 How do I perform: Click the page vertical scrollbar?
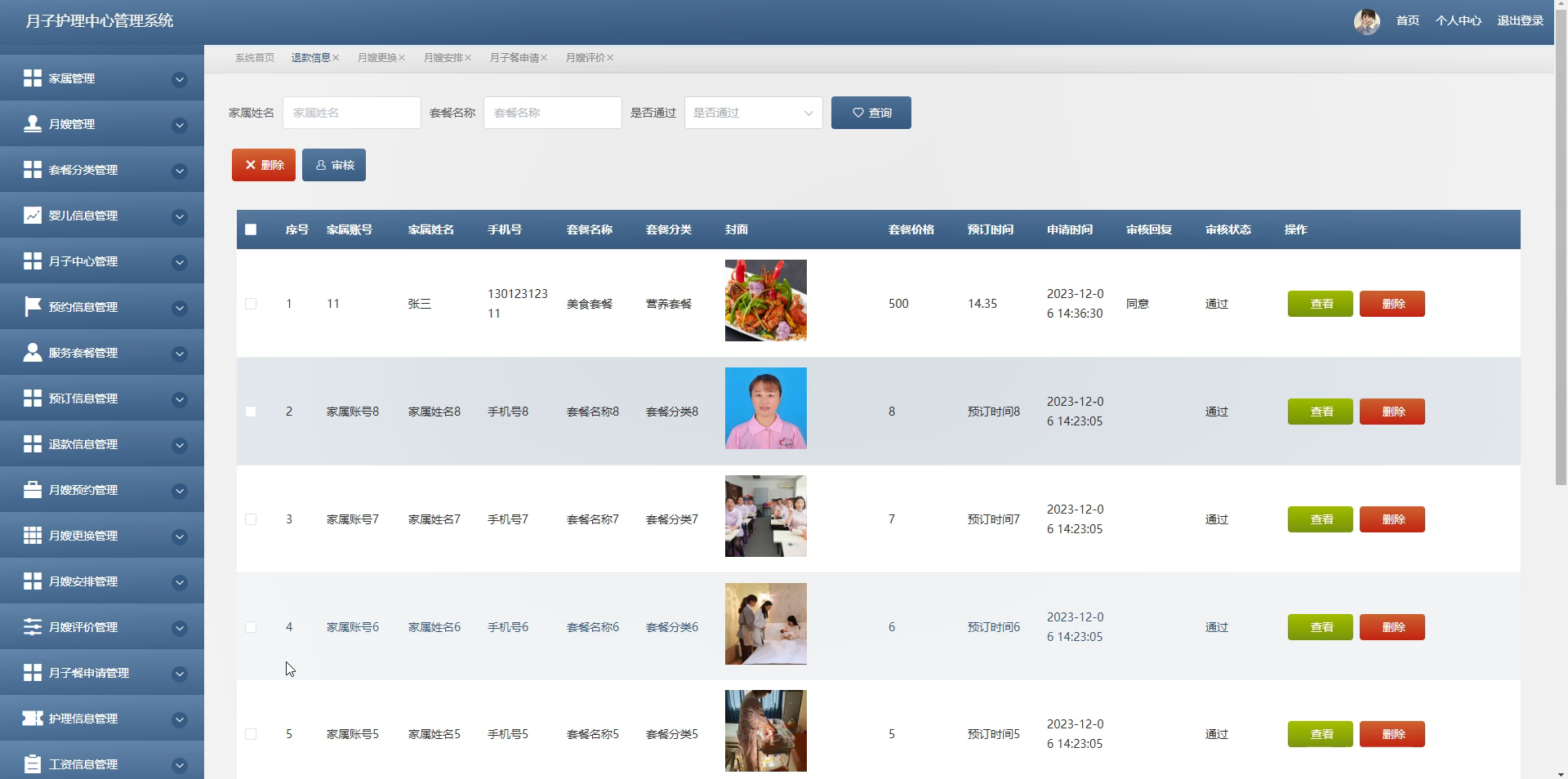[1561, 248]
